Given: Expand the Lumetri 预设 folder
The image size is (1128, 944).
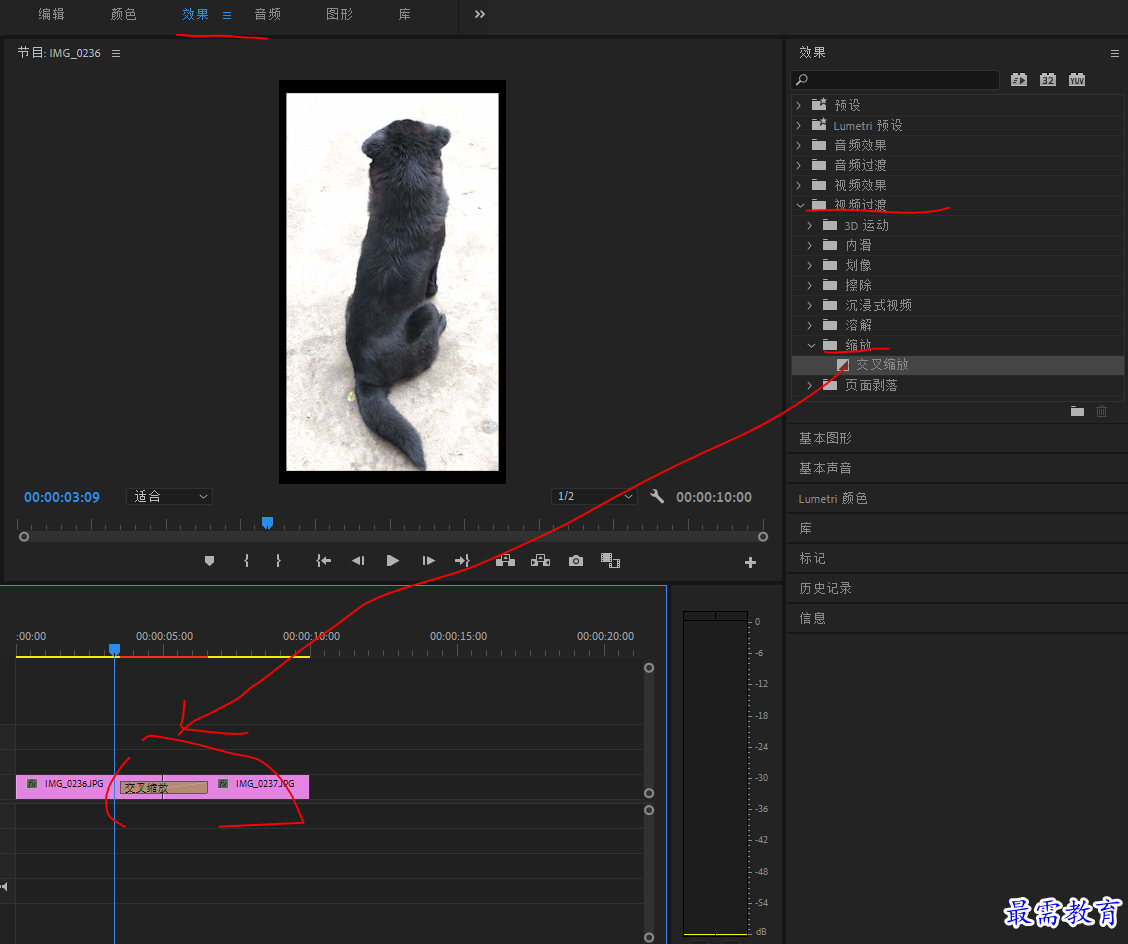Looking at the screenshot, I should 799,125.
